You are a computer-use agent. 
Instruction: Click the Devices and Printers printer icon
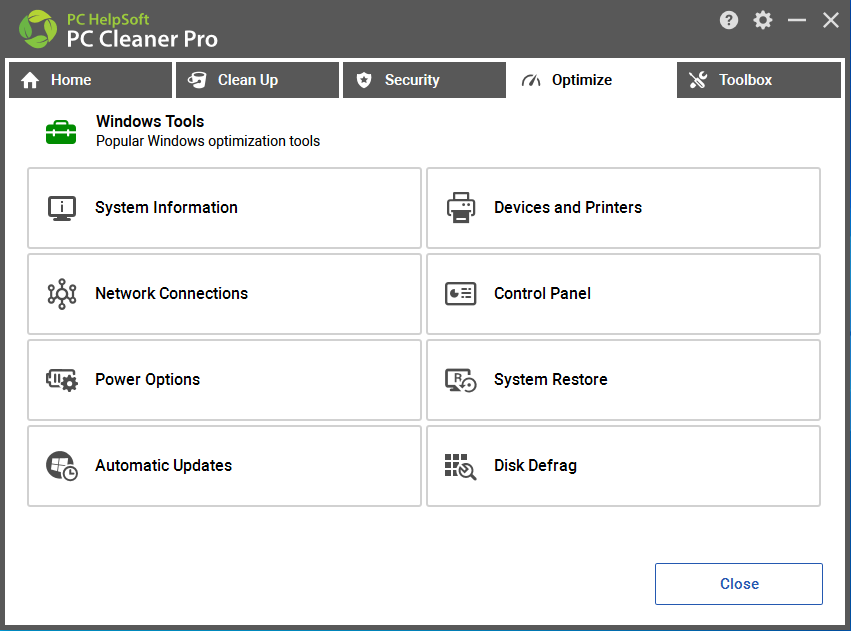point(461,208)
